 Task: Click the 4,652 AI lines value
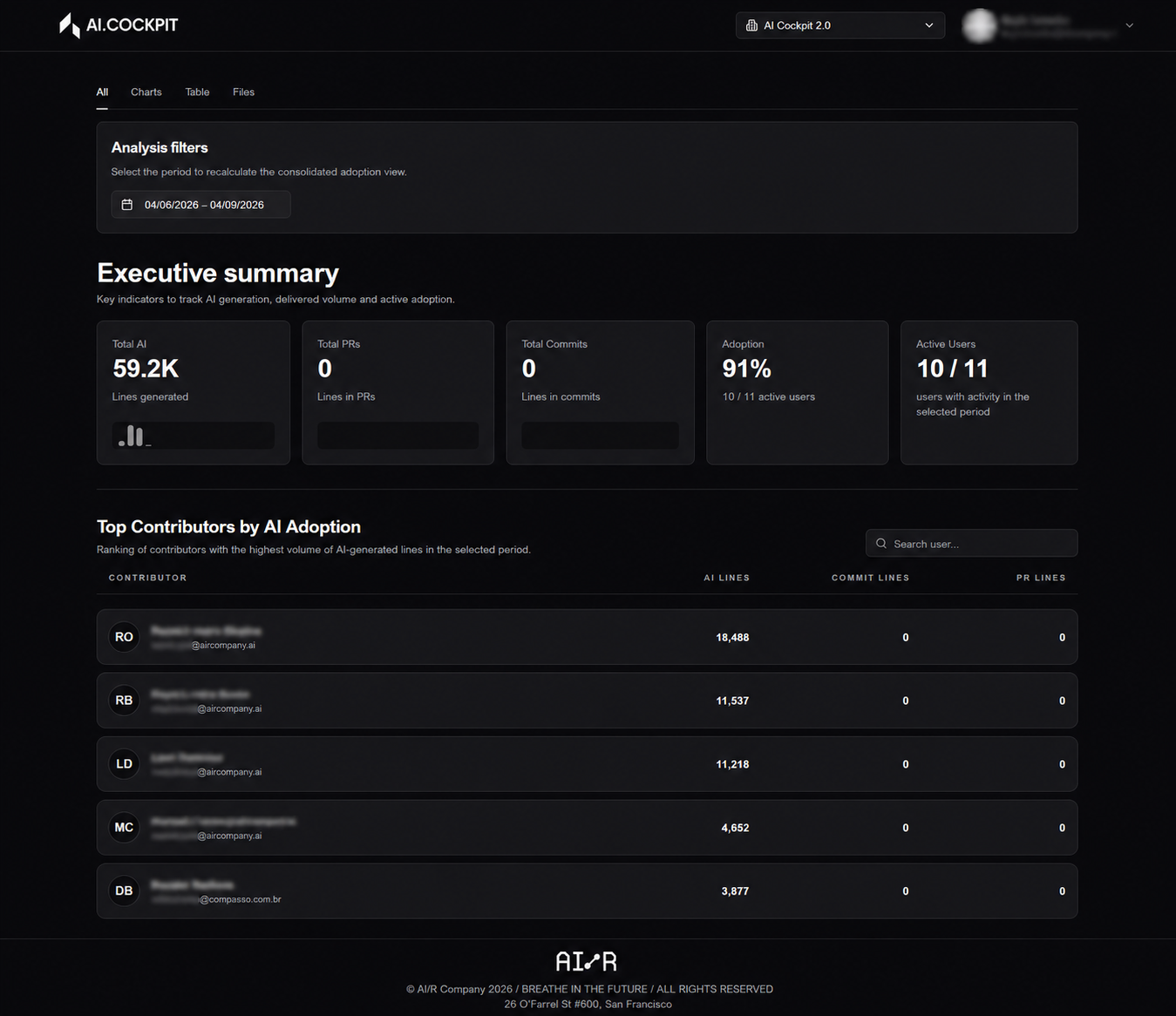point(735,829)
